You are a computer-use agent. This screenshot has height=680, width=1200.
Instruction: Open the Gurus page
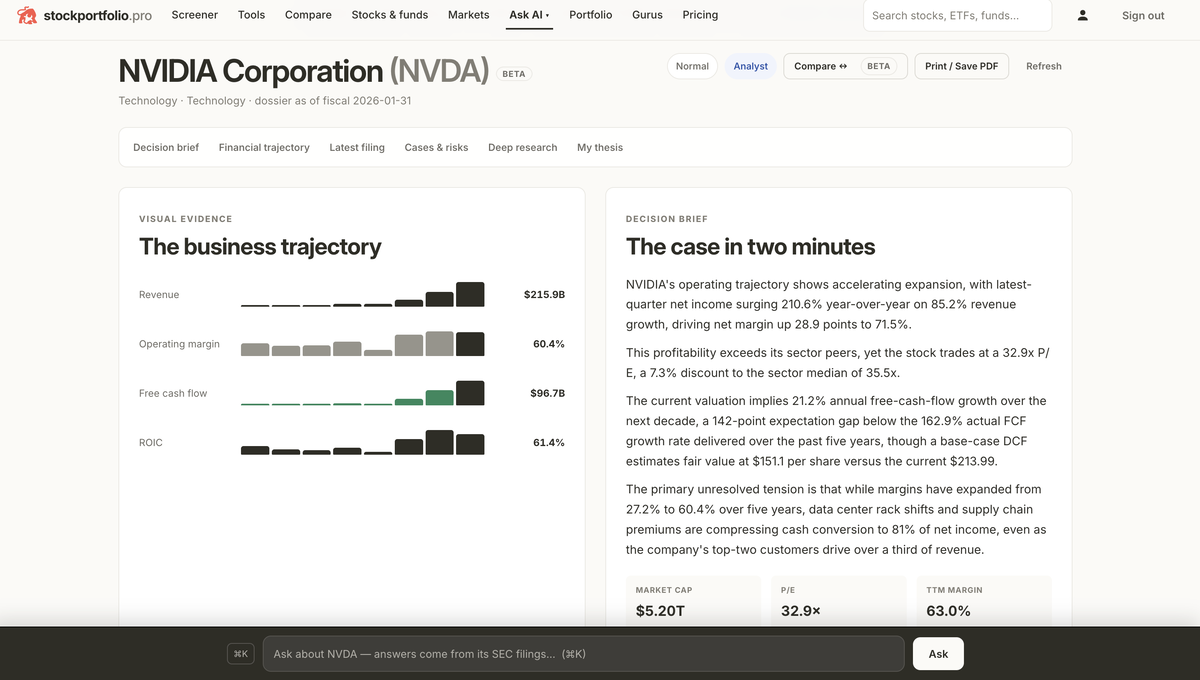[x=647, y=15]
